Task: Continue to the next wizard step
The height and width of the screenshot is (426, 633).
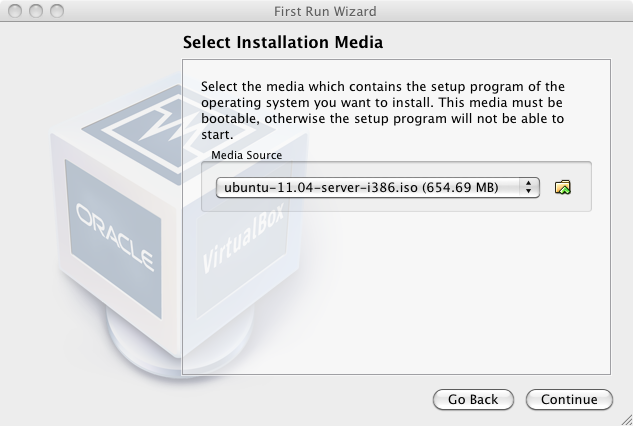Action: (x=569, y=399)
